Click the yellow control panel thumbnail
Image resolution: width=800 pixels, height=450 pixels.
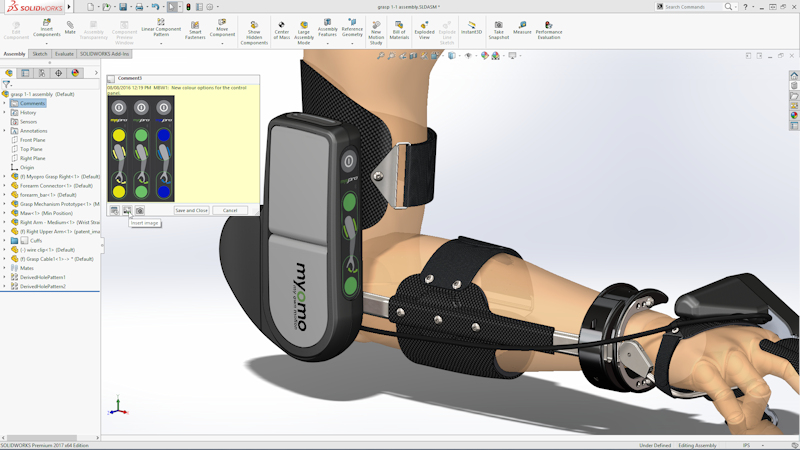click(118, 148)
